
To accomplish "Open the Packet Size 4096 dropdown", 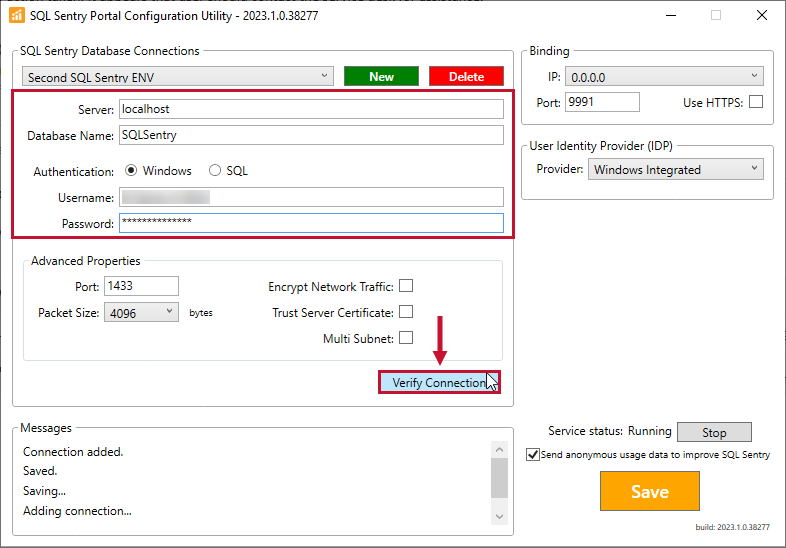I will coord(141,312).
